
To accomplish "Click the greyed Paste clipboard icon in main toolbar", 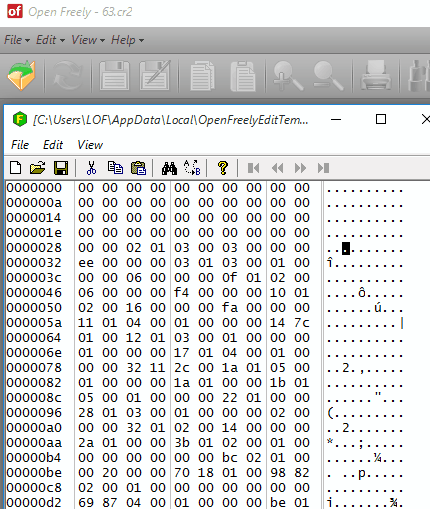I will tap(243, 76).
